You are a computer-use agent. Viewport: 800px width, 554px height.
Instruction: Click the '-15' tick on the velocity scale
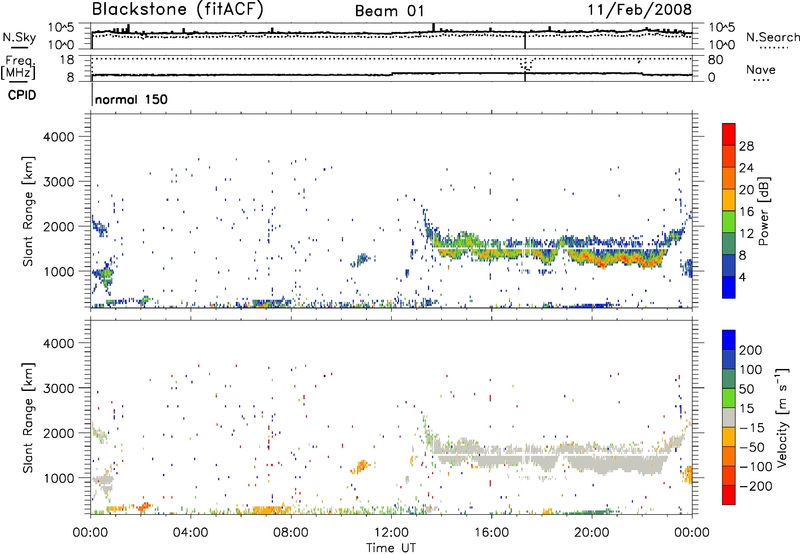752,428
